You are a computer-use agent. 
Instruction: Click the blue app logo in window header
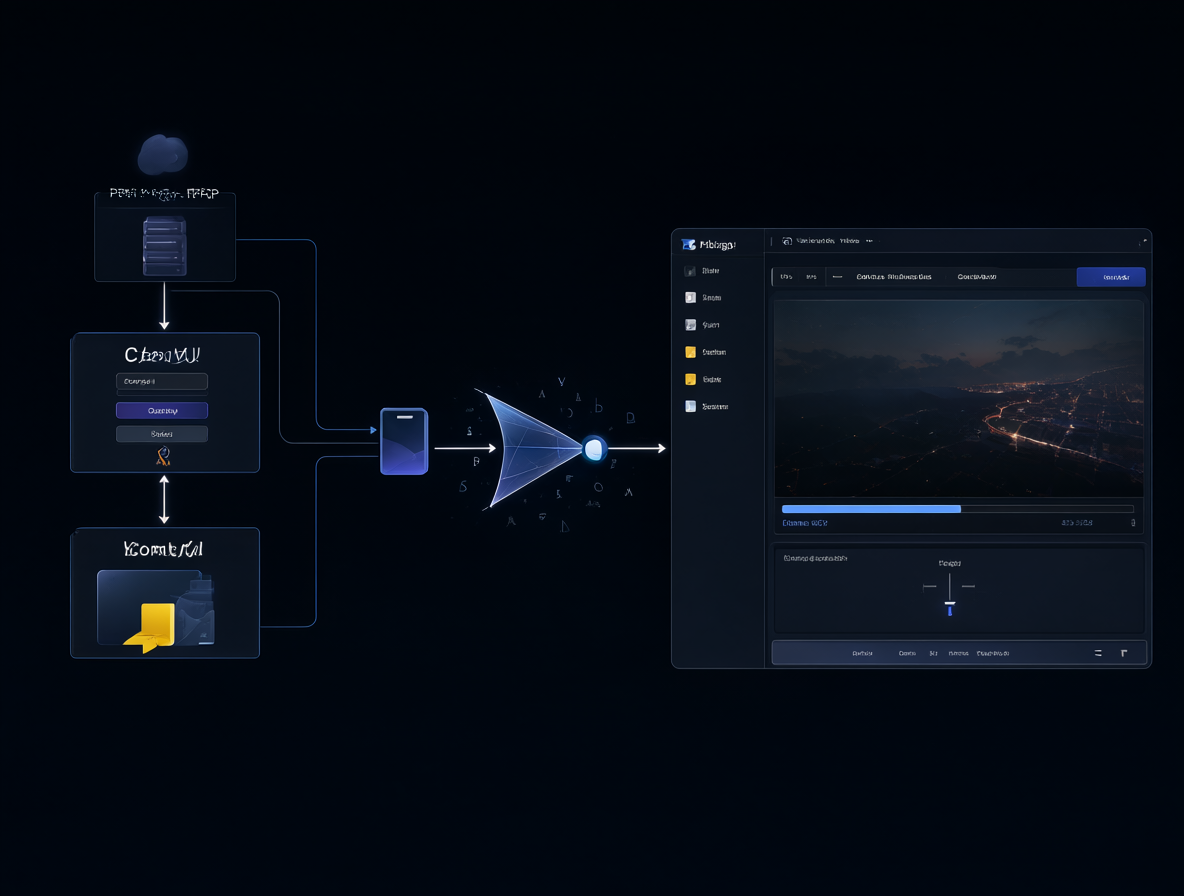(x=688, y=245)
